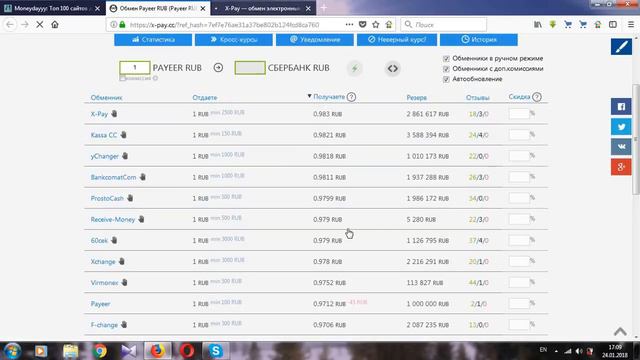Sort by Резерв column header
Viewport: 640px width, 360px height.
tap(416, 98)
